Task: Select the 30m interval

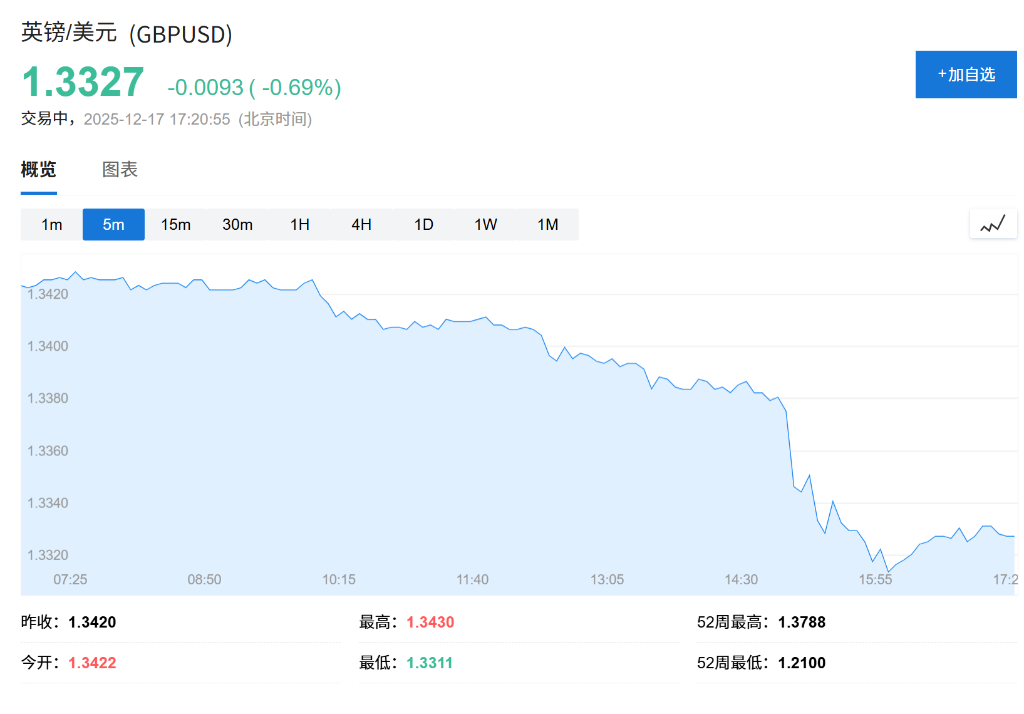Action: pyautogui.click(x=238, y=224)
